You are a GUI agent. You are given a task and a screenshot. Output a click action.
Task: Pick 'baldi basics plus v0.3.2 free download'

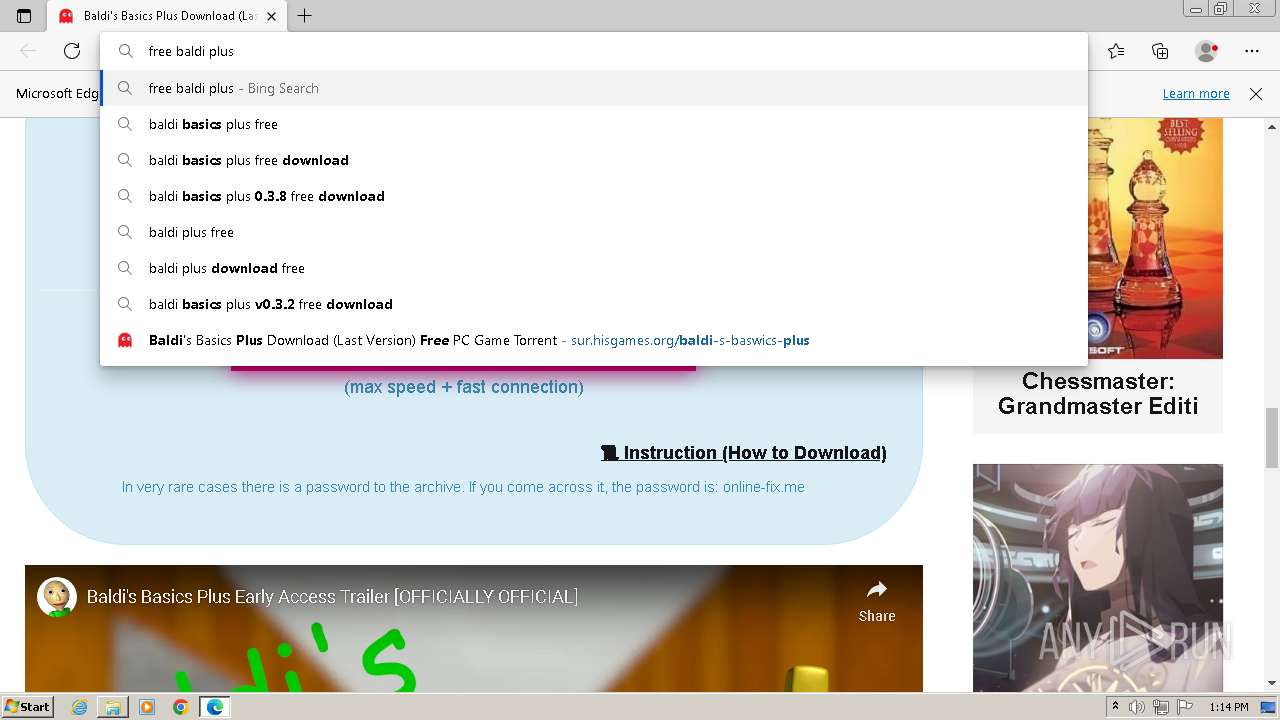point(594,304)
